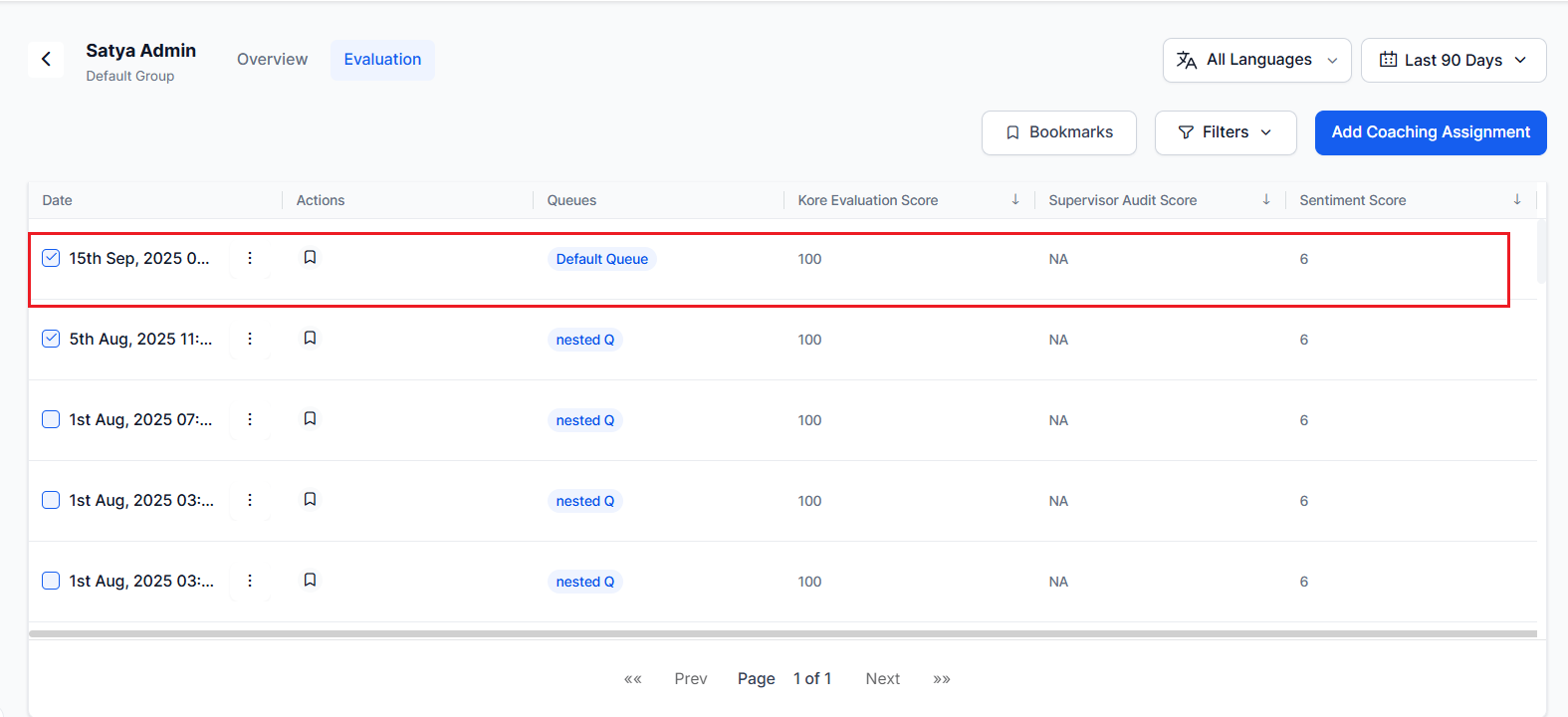Sort by Kore Evaluation Score arrow
Screen dimensions: 1568x717
(1014, 200)
